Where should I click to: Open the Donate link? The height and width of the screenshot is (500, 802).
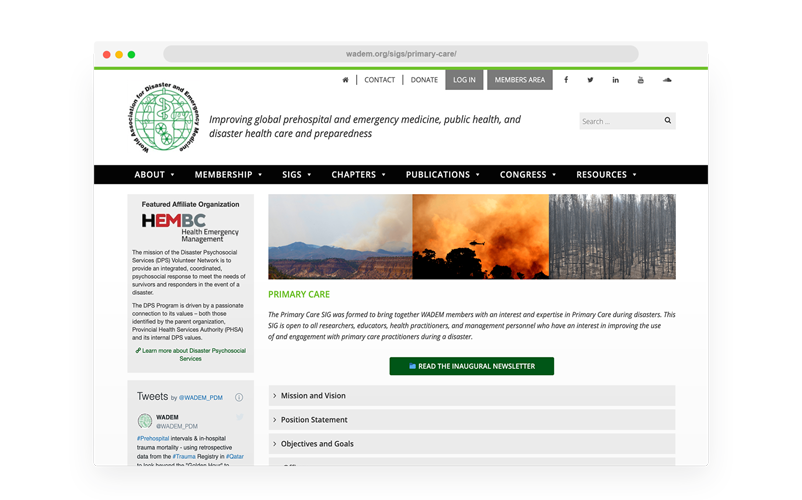tap(424, 80)
